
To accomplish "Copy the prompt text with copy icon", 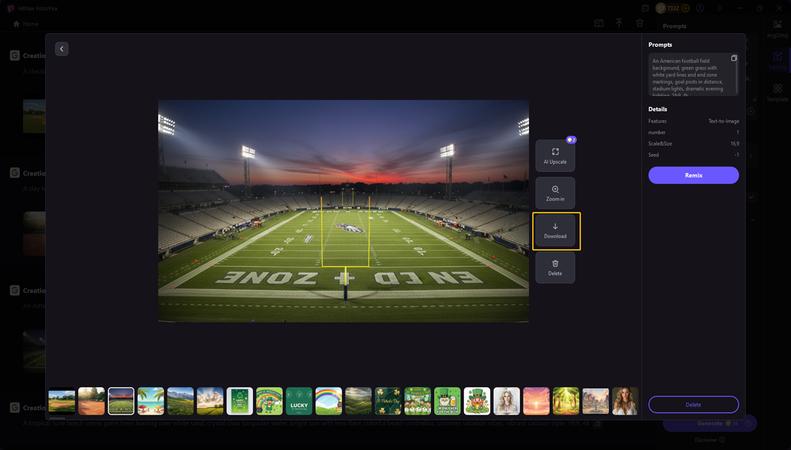I will 733,59.
